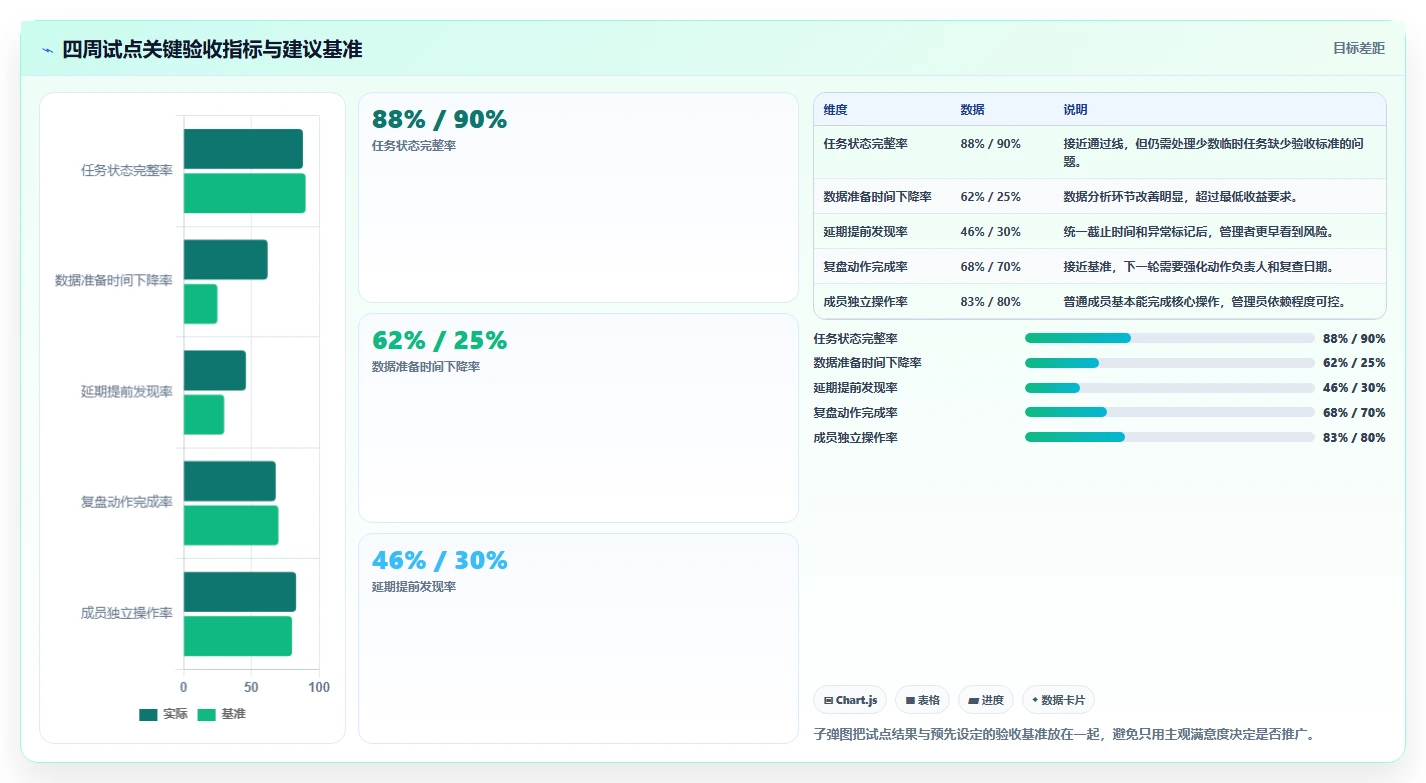Click the dark 实际 bar for 成员独立操作率
Screen dimensions: 1426x783
[240, 592]
